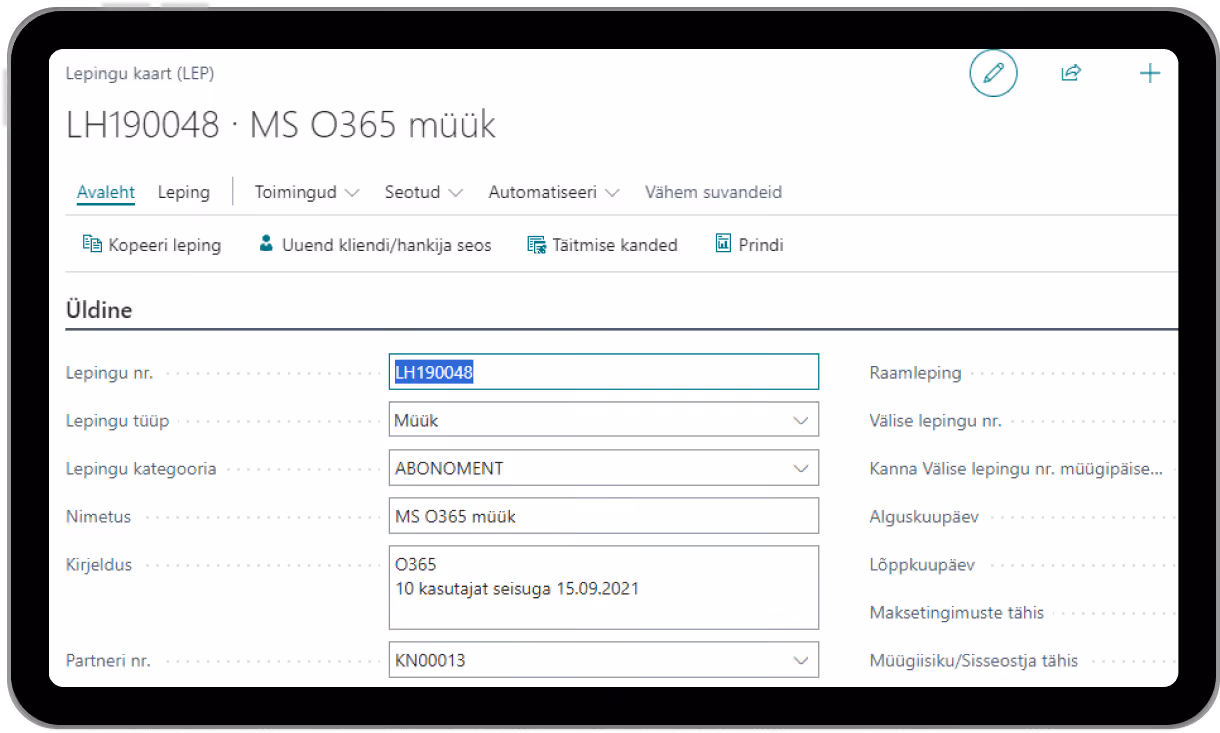Screen dimensions: 1220x733
Task: Click the Lepingu tüüp field label
Action: pos(117,421)
